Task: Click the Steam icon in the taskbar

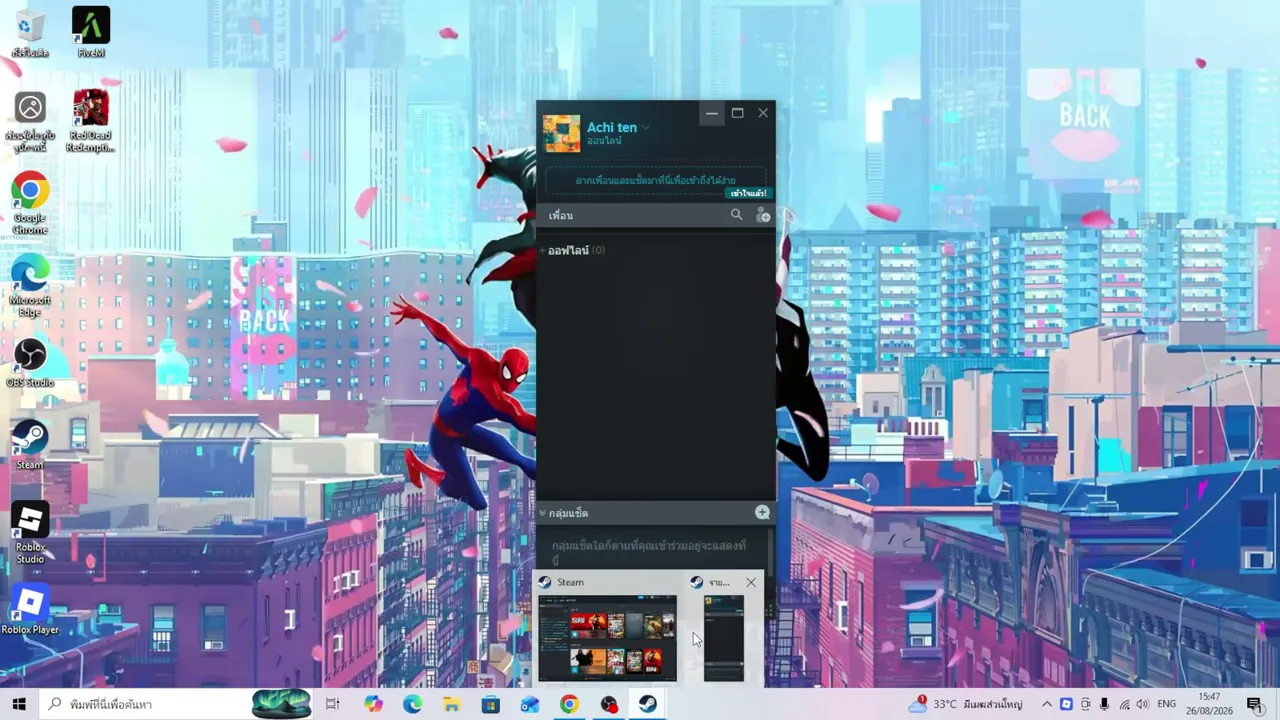Action: (x=647, y=704)
